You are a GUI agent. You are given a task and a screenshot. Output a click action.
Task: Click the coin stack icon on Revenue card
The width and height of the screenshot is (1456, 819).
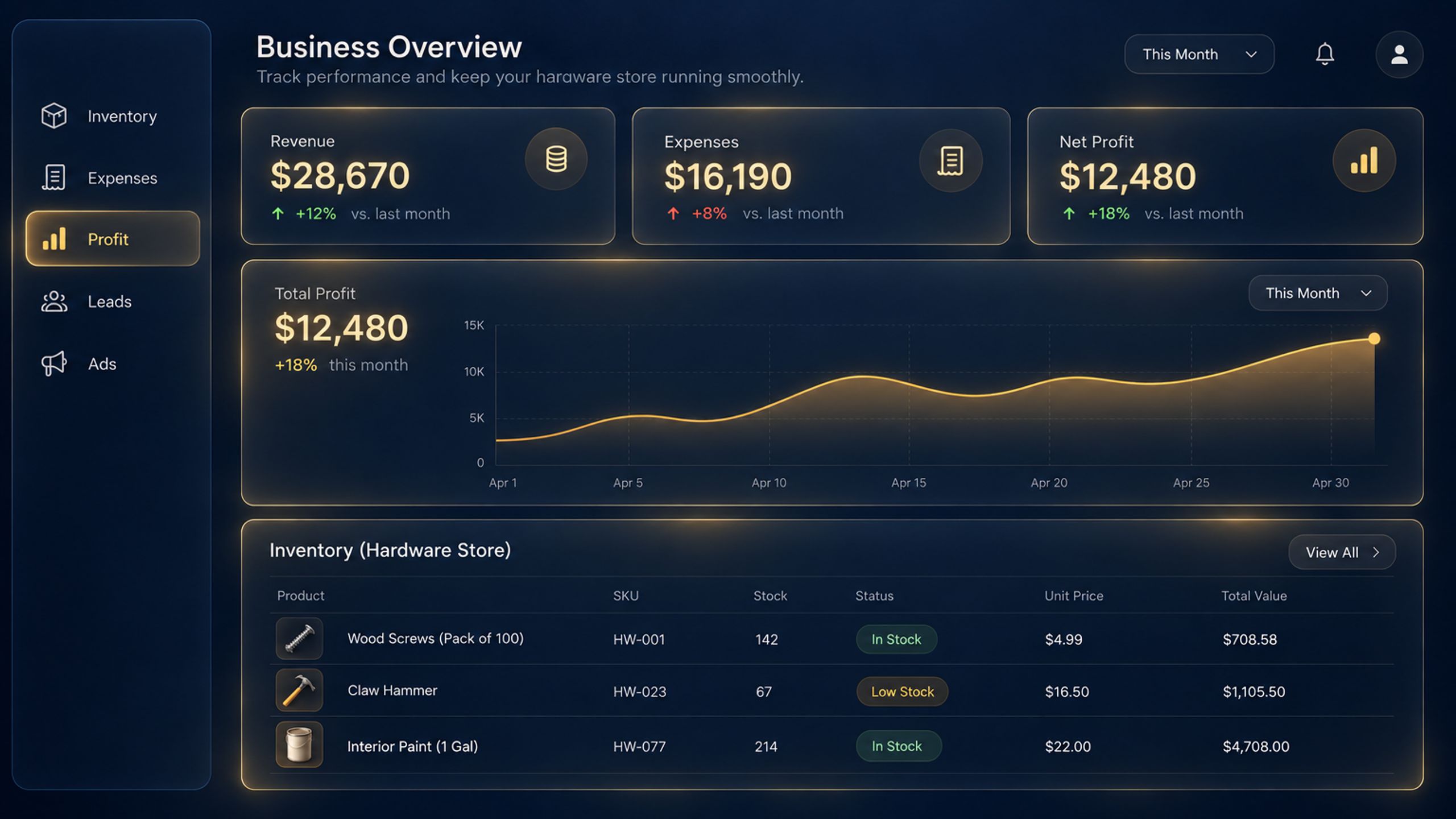click(556, 159)
